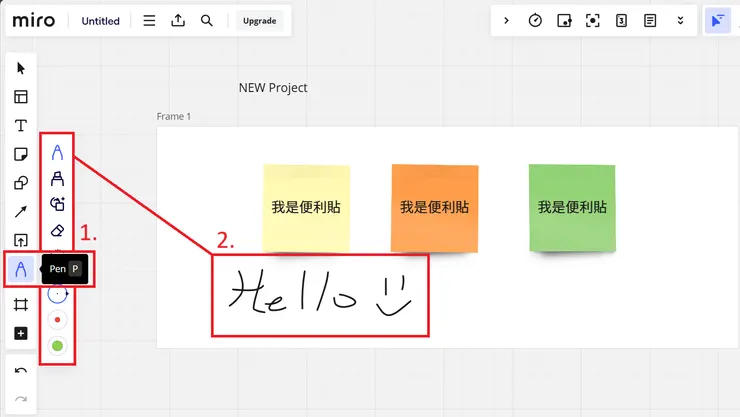740x417 pixels.
Task: Open more apps plus button
Action: pos(21,334)
